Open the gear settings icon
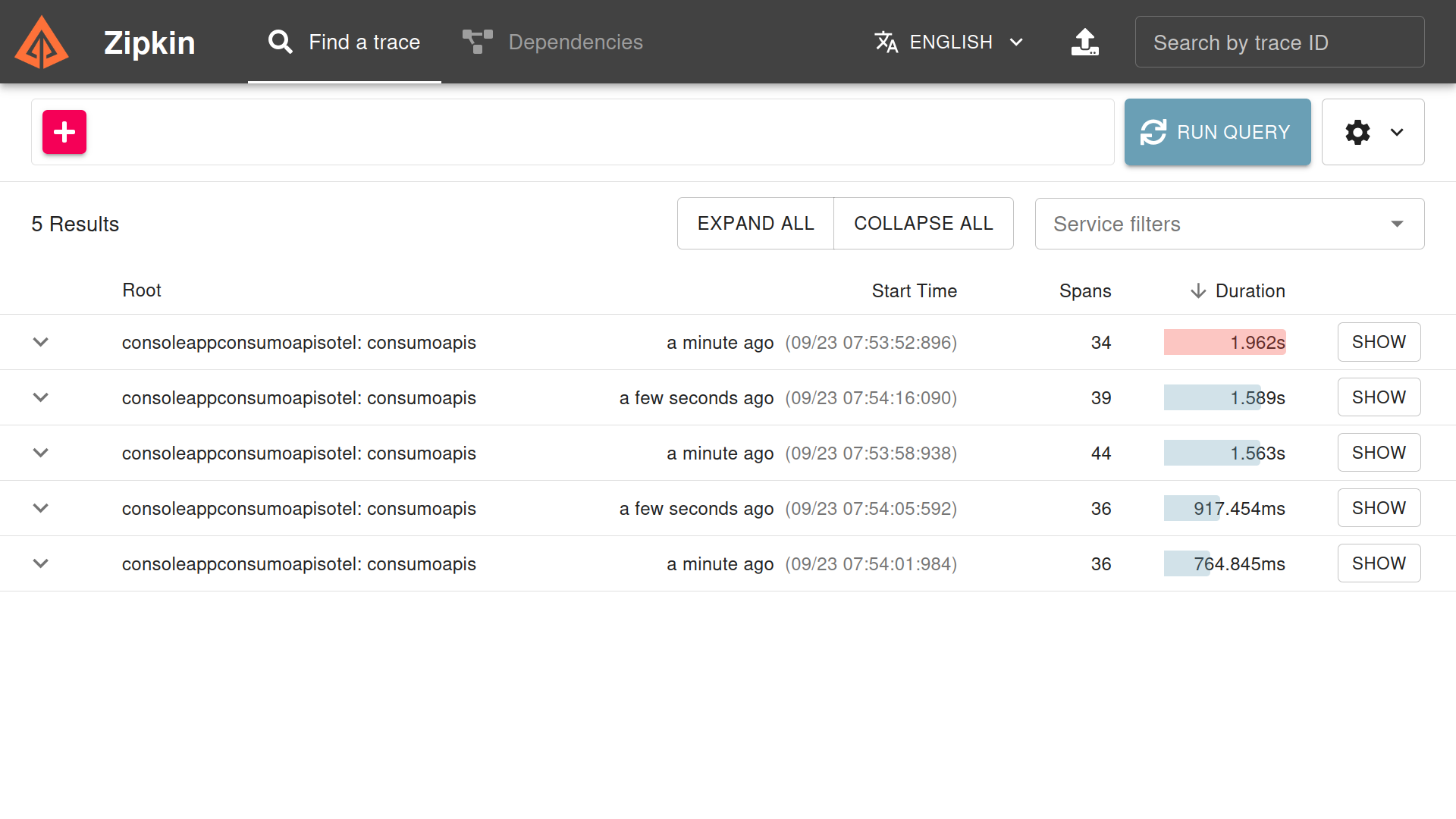 click(1357, 132)
